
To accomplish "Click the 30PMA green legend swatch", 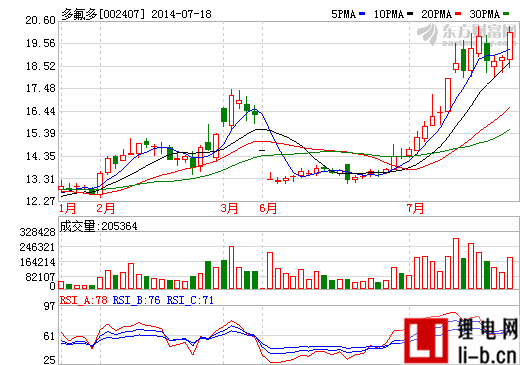I will [506, 14].
